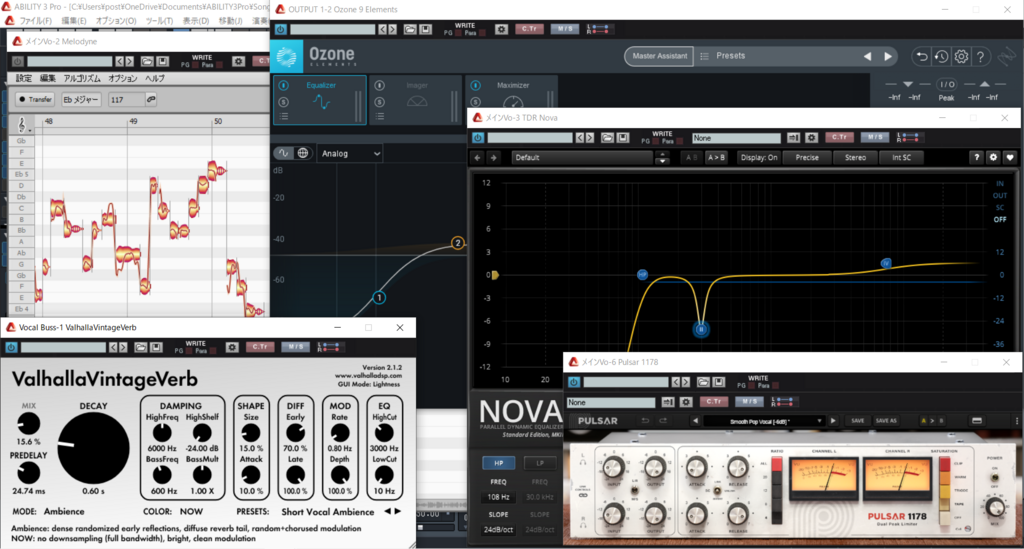Click the SAVE AS button in Pulsar
Screen dimensions: 1024x549
[x=886, y=421]
